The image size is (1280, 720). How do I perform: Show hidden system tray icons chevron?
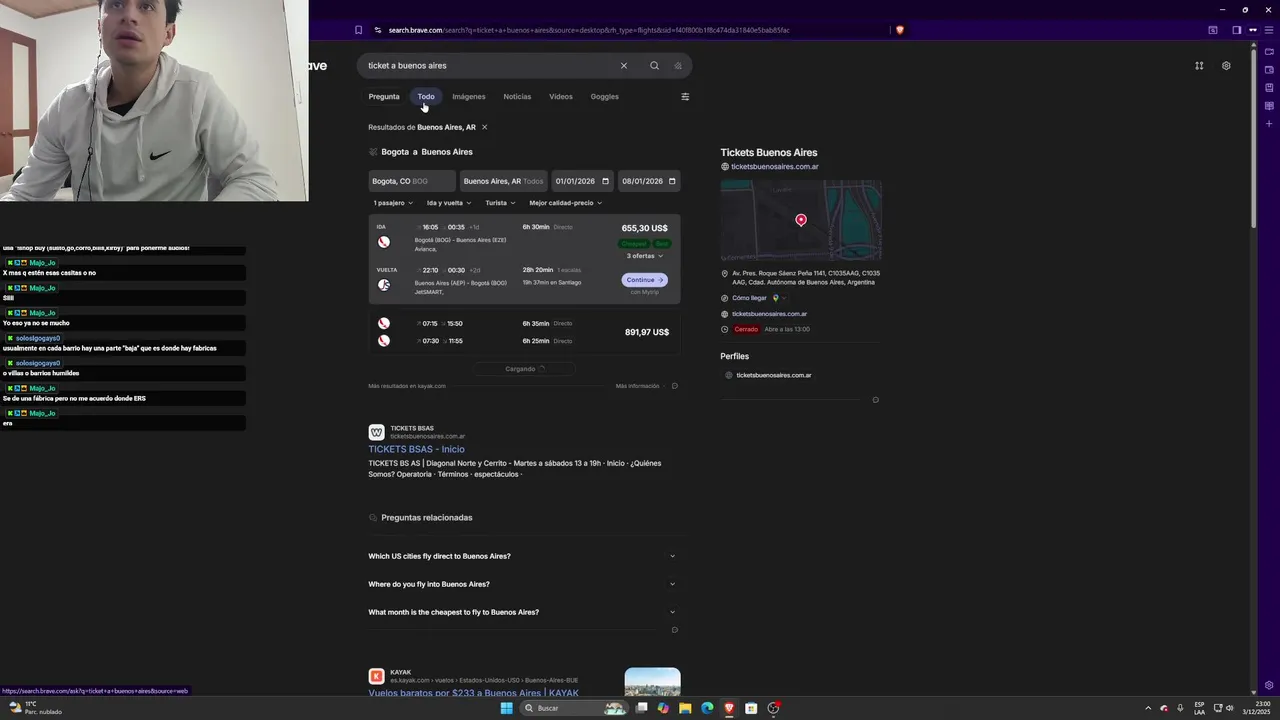tap(1148, 708)
